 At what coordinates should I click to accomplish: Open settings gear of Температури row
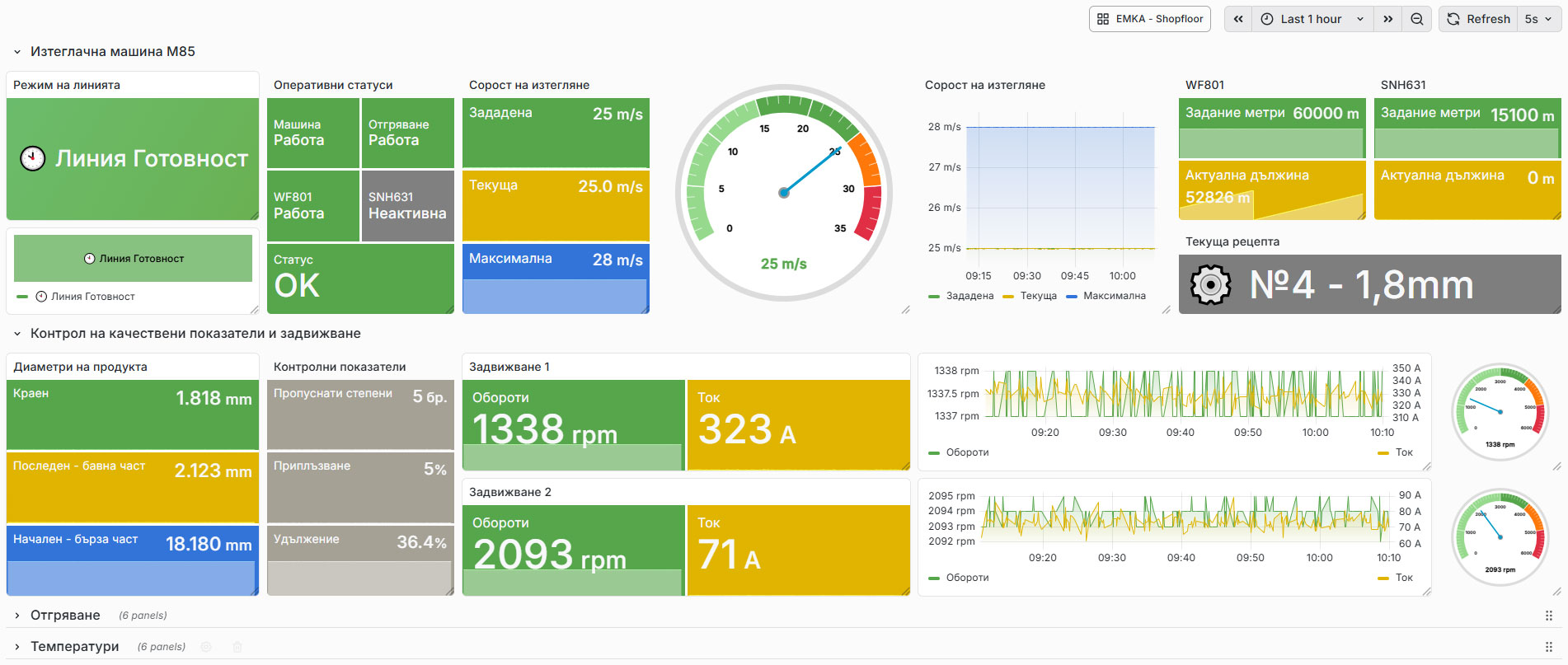click(x=206, y=647)
